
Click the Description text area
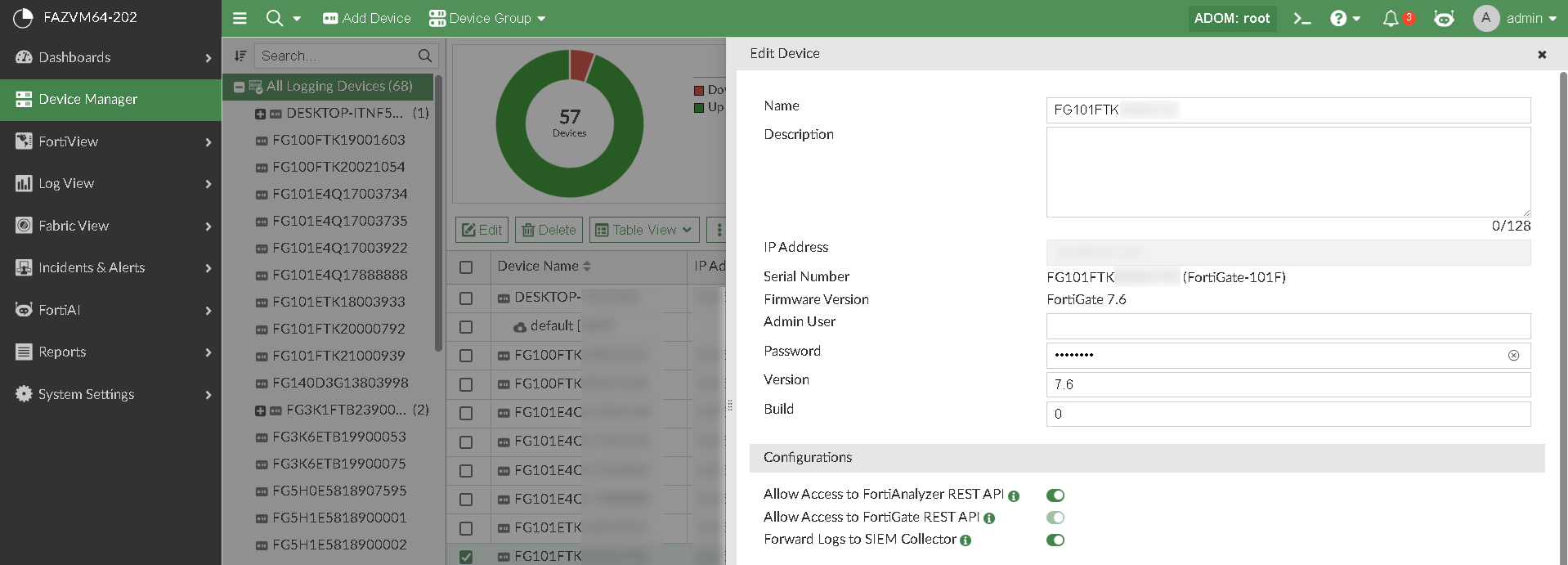tap(1288, 172)
